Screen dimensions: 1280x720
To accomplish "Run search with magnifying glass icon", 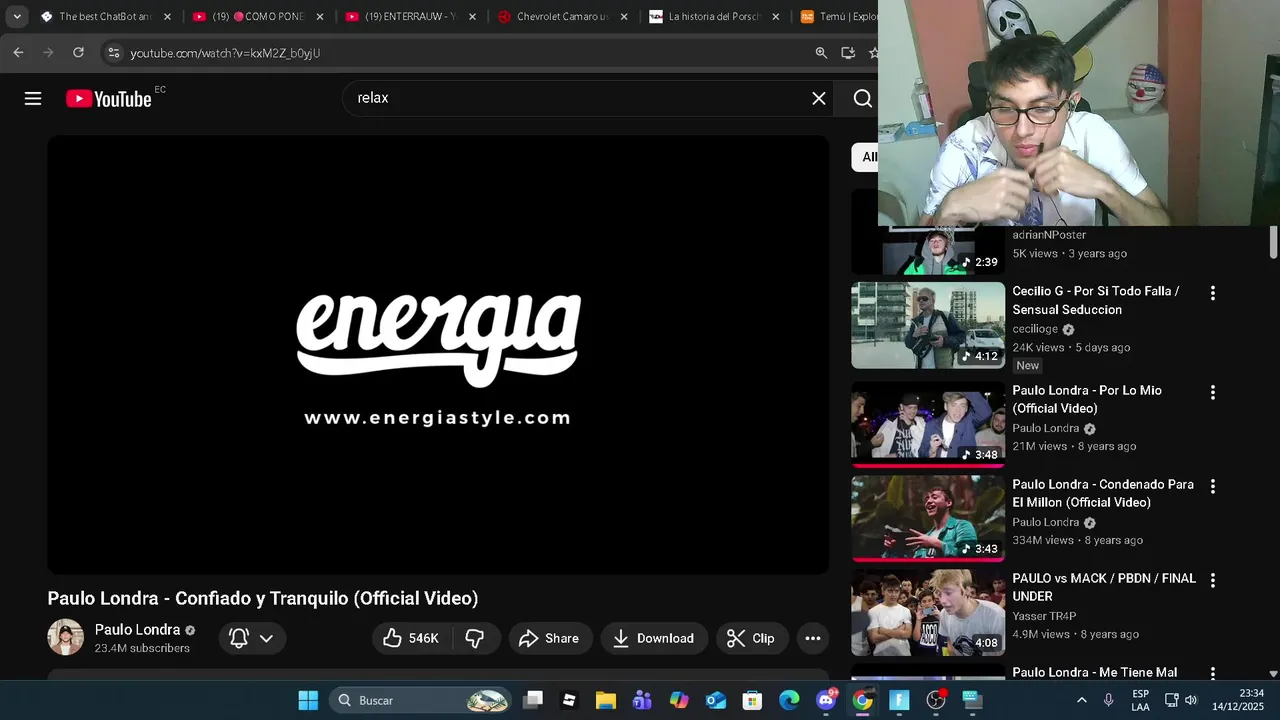I will [x=862, y=98].
